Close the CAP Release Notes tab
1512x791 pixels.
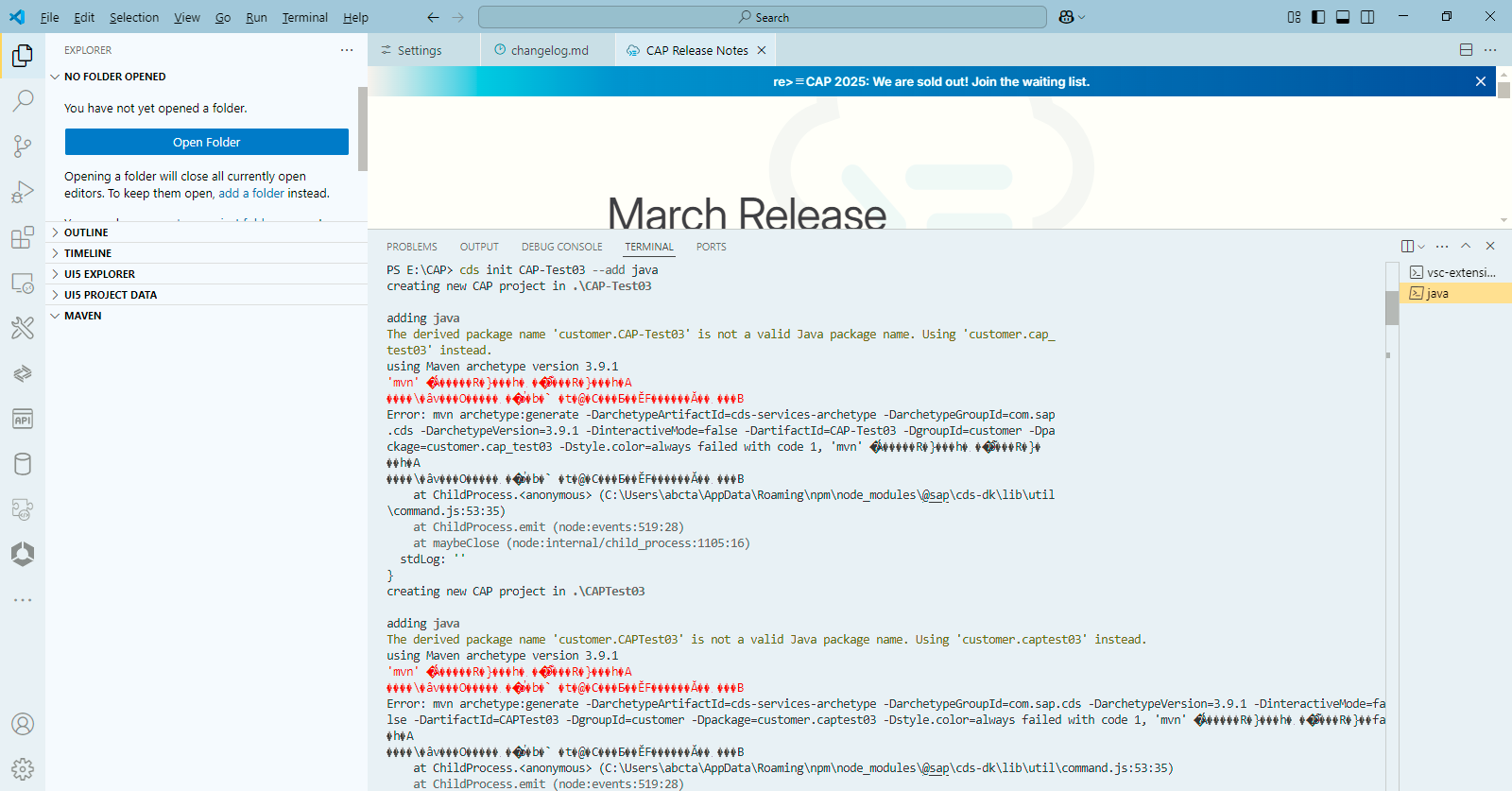tap(762, 50)
